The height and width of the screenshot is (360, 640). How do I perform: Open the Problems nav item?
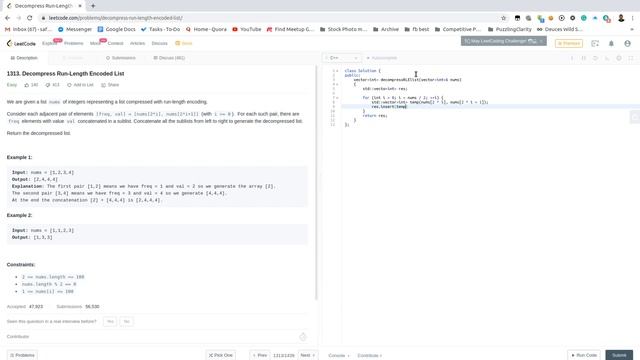[x=73, y=43]
